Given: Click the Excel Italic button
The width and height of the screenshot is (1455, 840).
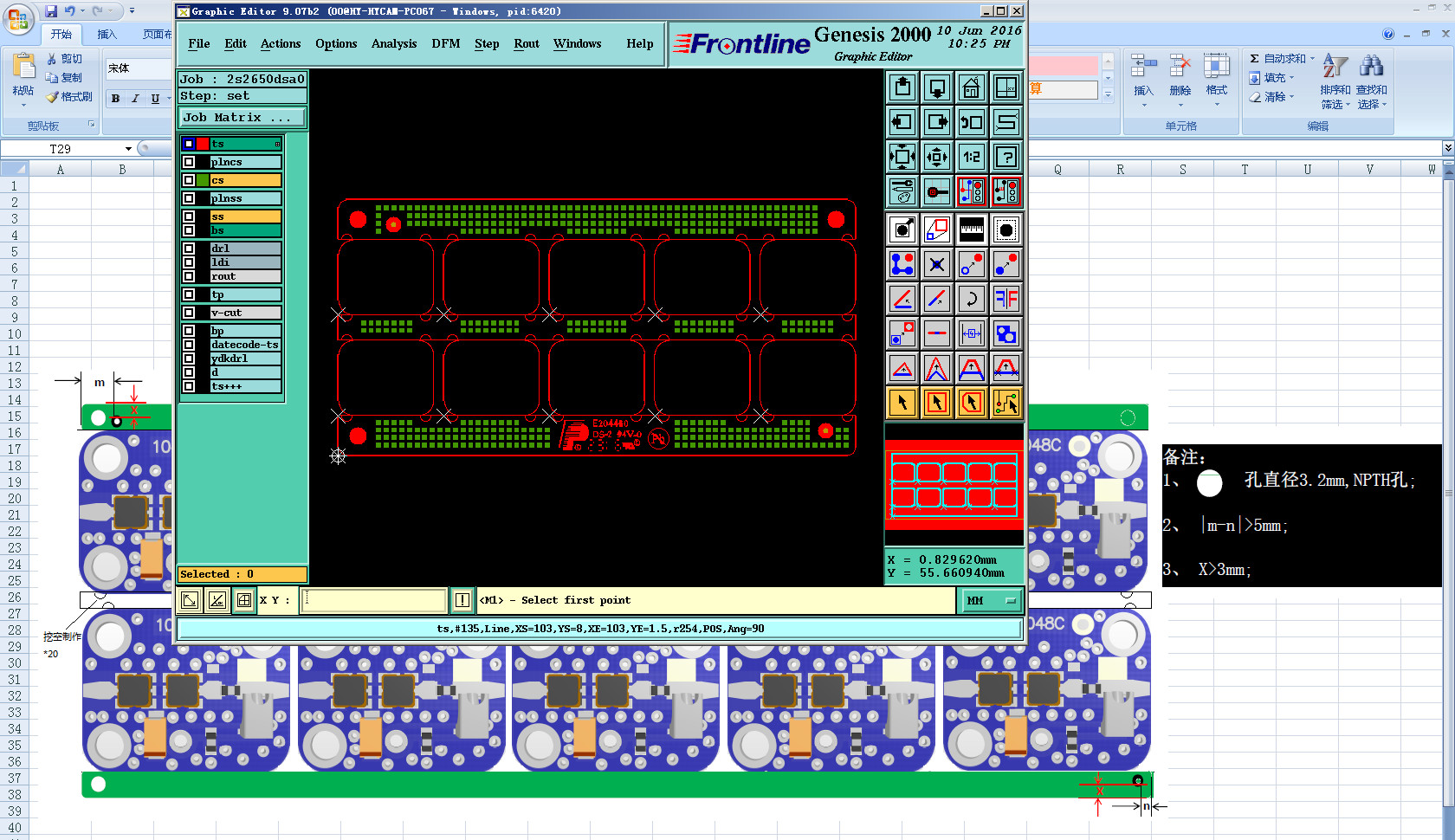Looking at the screenshot, I should [x=135, y=99].
